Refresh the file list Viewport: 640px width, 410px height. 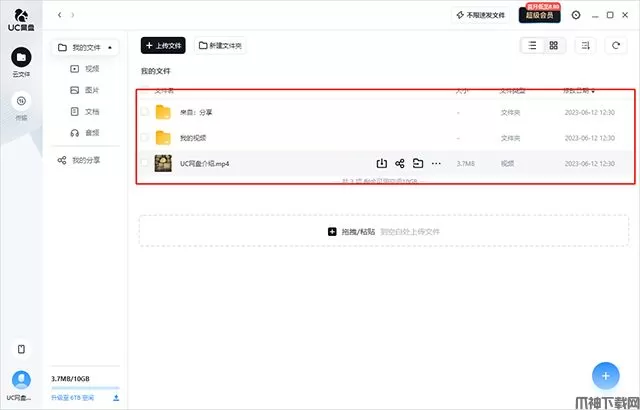pos(616,46)
